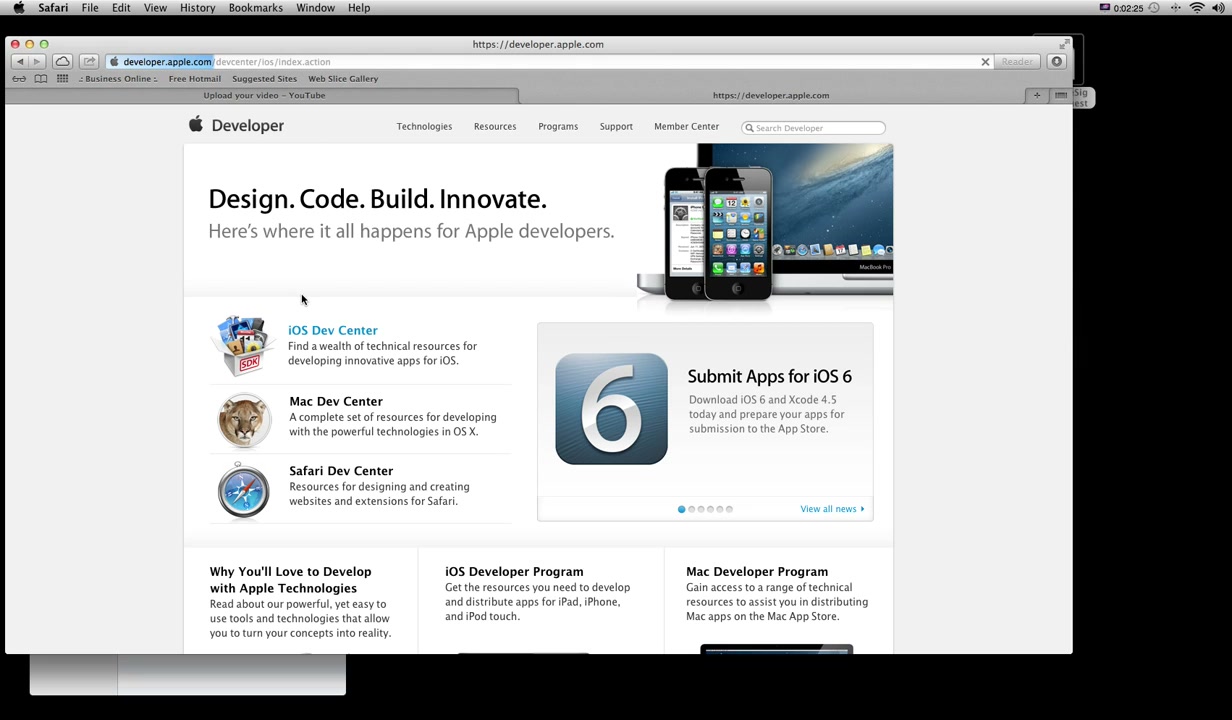Screen dimensions: 1232x720
Task: Select the fourth news carousel dot
Action: coord(710,510)
